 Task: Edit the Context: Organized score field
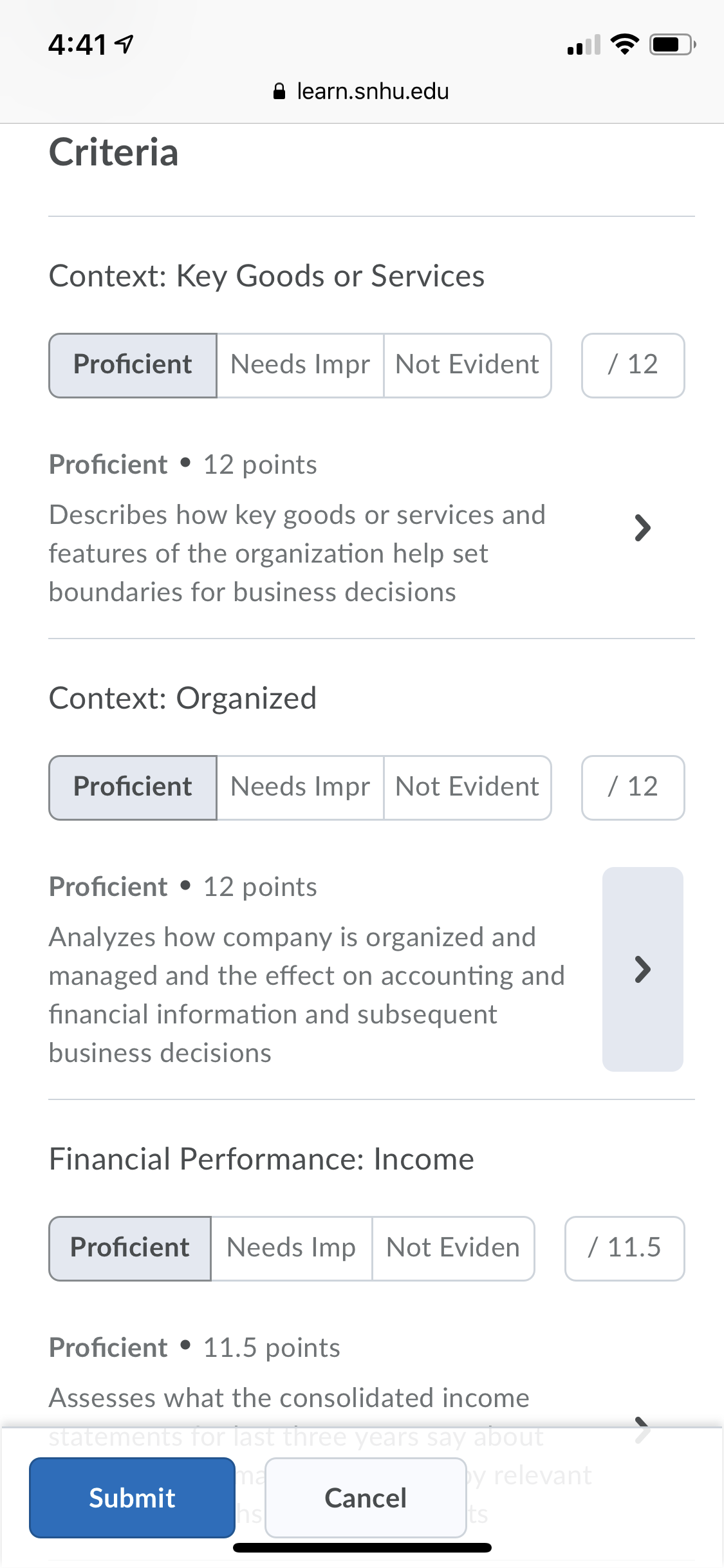pyautogui.click(x=633, y=788)
